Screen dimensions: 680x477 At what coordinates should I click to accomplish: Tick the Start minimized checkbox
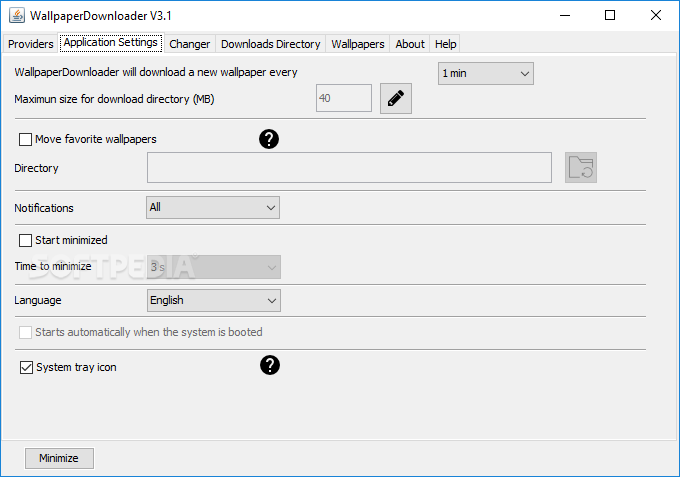(x=25, y=240)
